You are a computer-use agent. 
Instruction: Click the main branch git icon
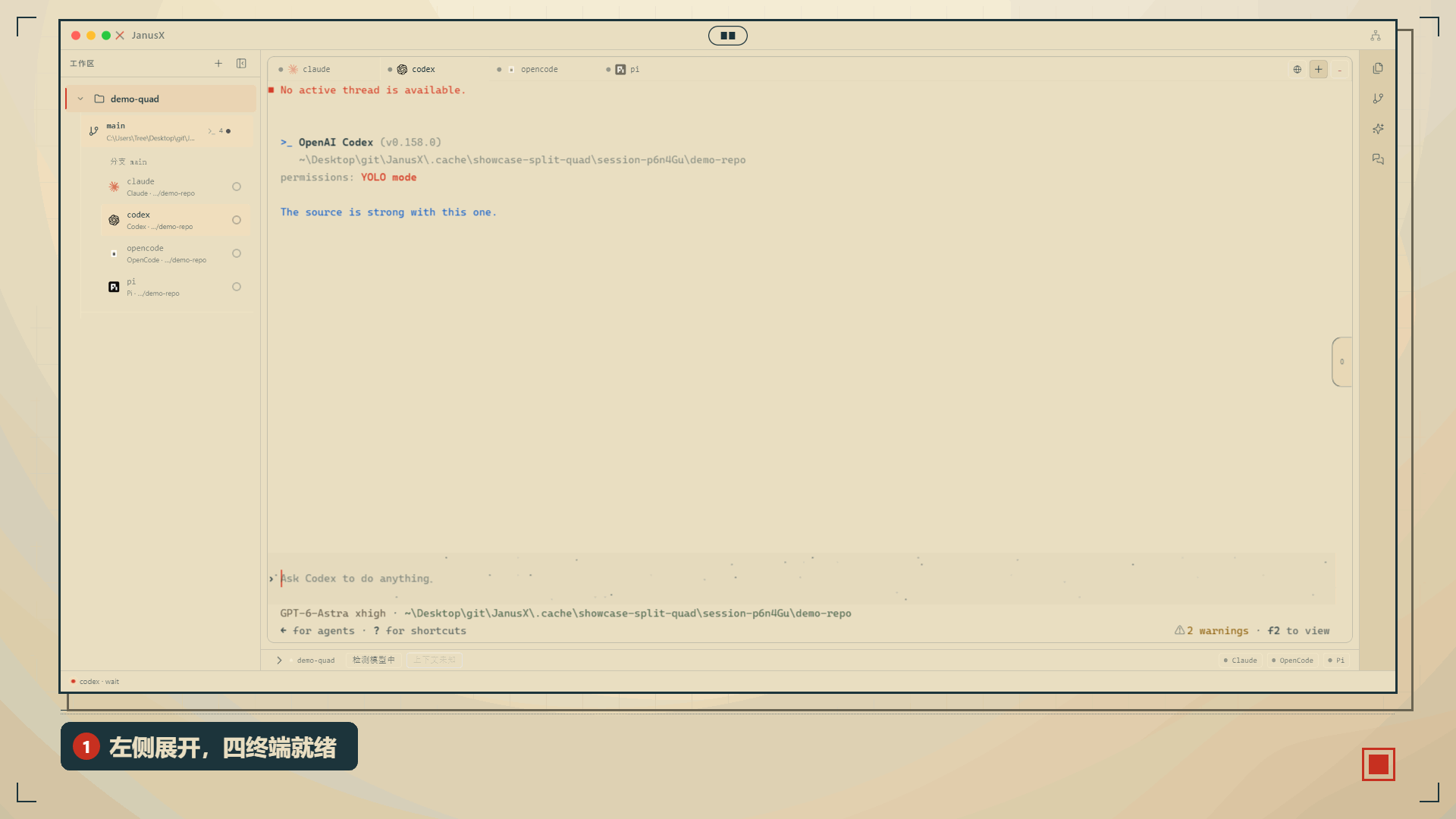(x=93, y=131)
